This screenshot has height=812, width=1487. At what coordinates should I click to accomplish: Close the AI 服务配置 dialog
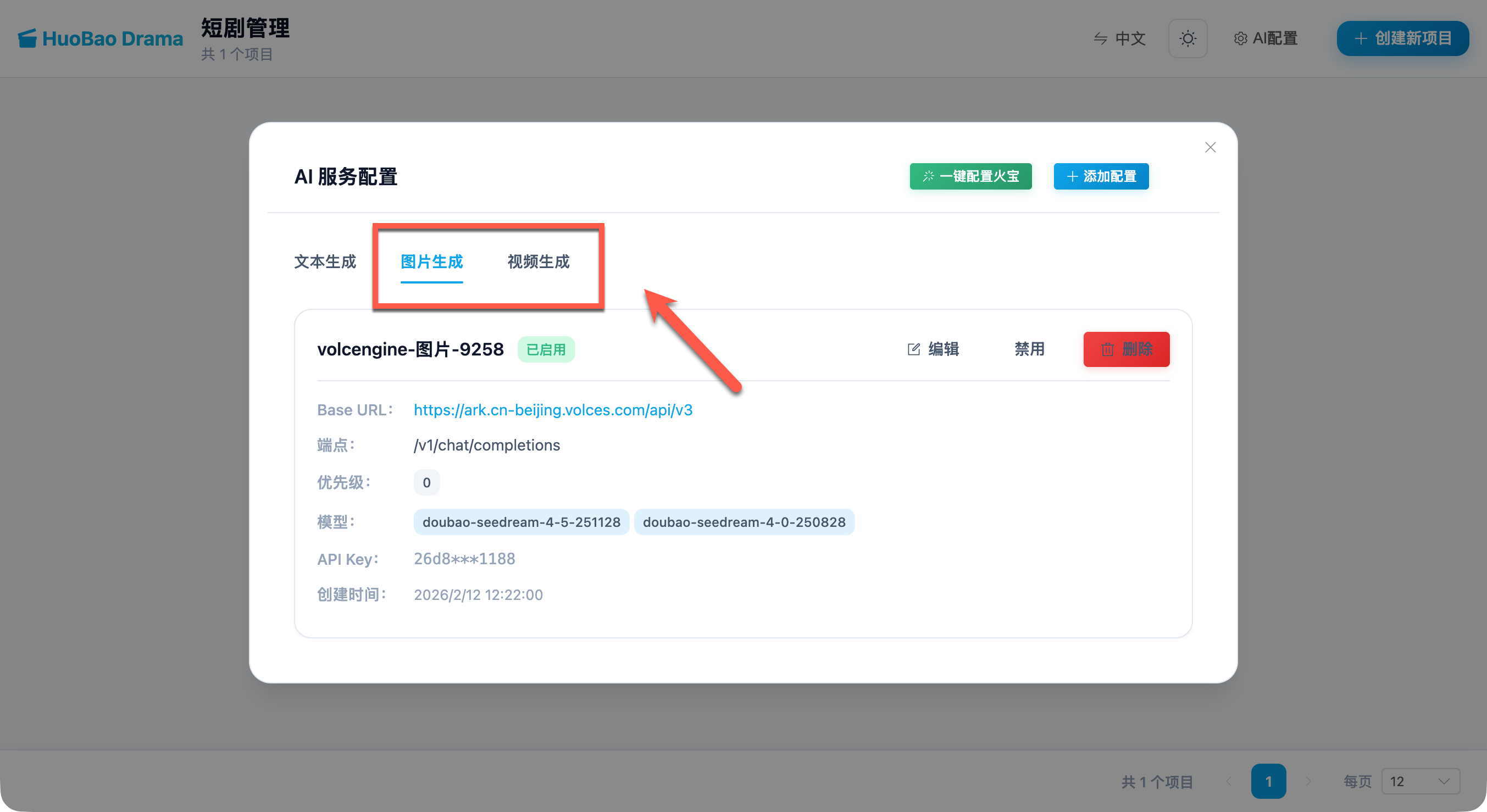click(x=1210, y=148)
